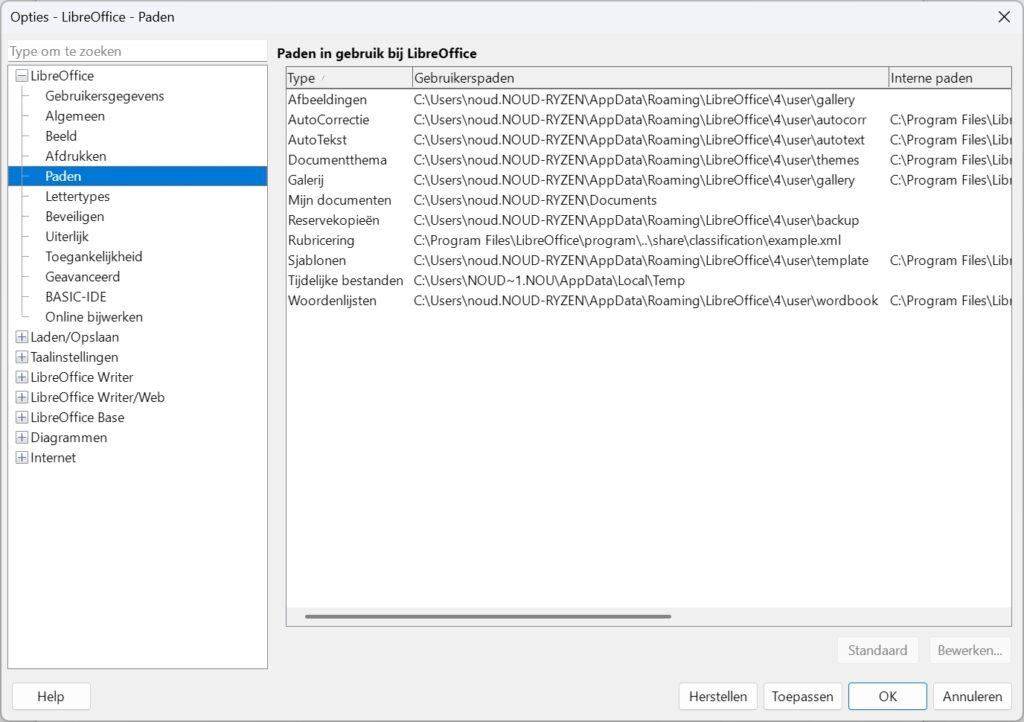
Task: Select the Taalinstellingen label in tree
Action: [x=74, y=357]
